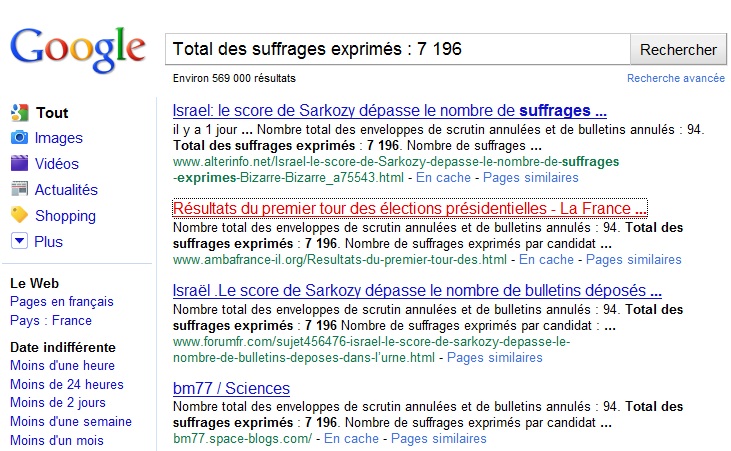Open the bm77 / Sciences result
Screen dimensions: 731x451
231,388
